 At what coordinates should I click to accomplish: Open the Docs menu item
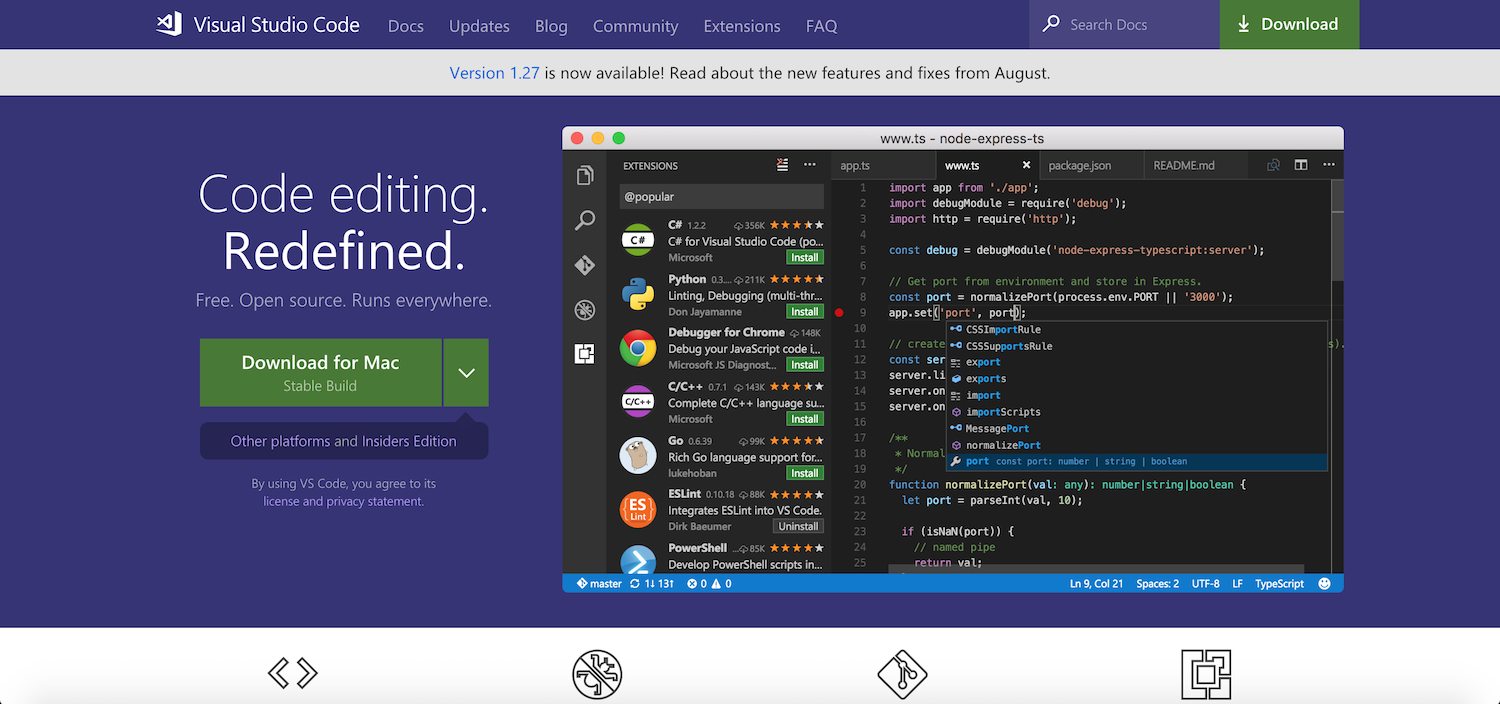[x=406, y=26]
